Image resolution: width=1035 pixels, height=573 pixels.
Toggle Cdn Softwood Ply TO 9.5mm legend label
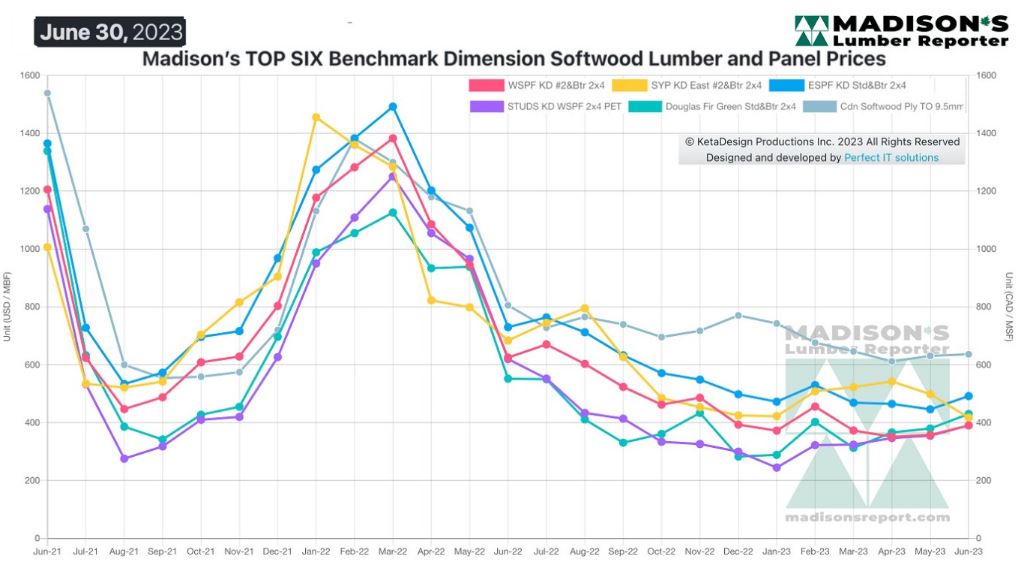tap(903, 106)
